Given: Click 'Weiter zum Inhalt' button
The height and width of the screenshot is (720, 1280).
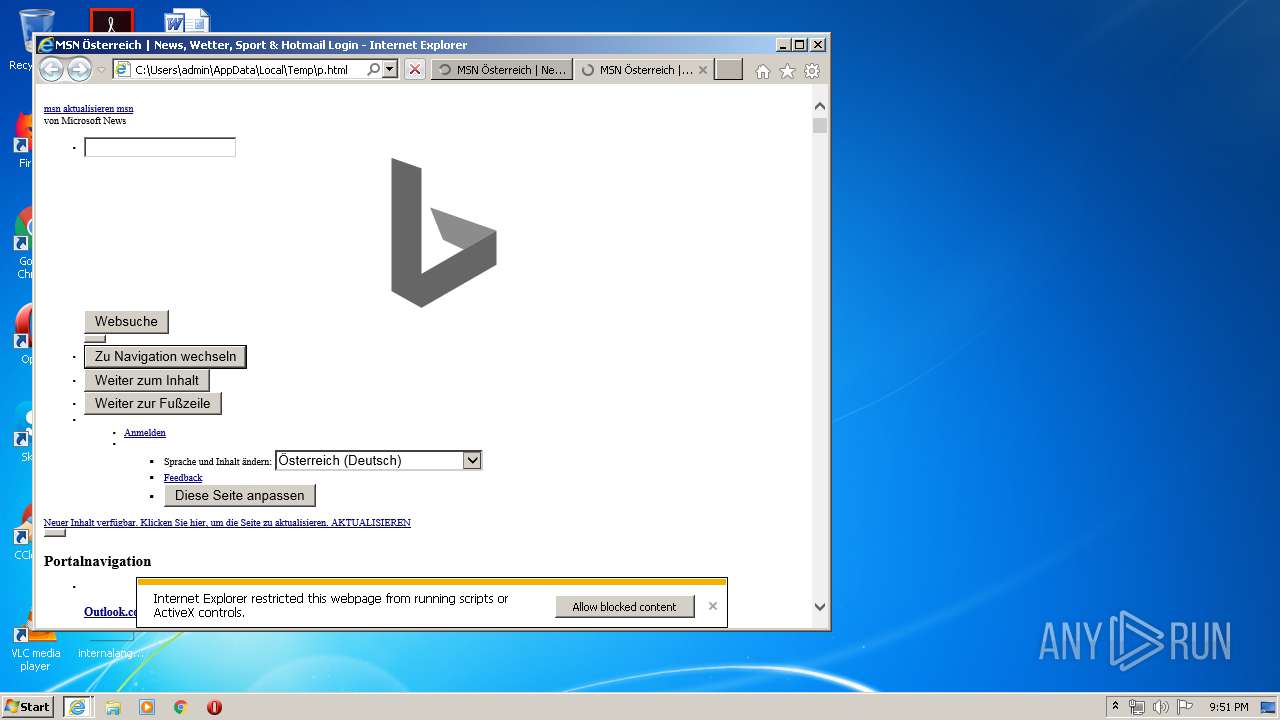Looking at the screenshot, I should coord(147,380).
